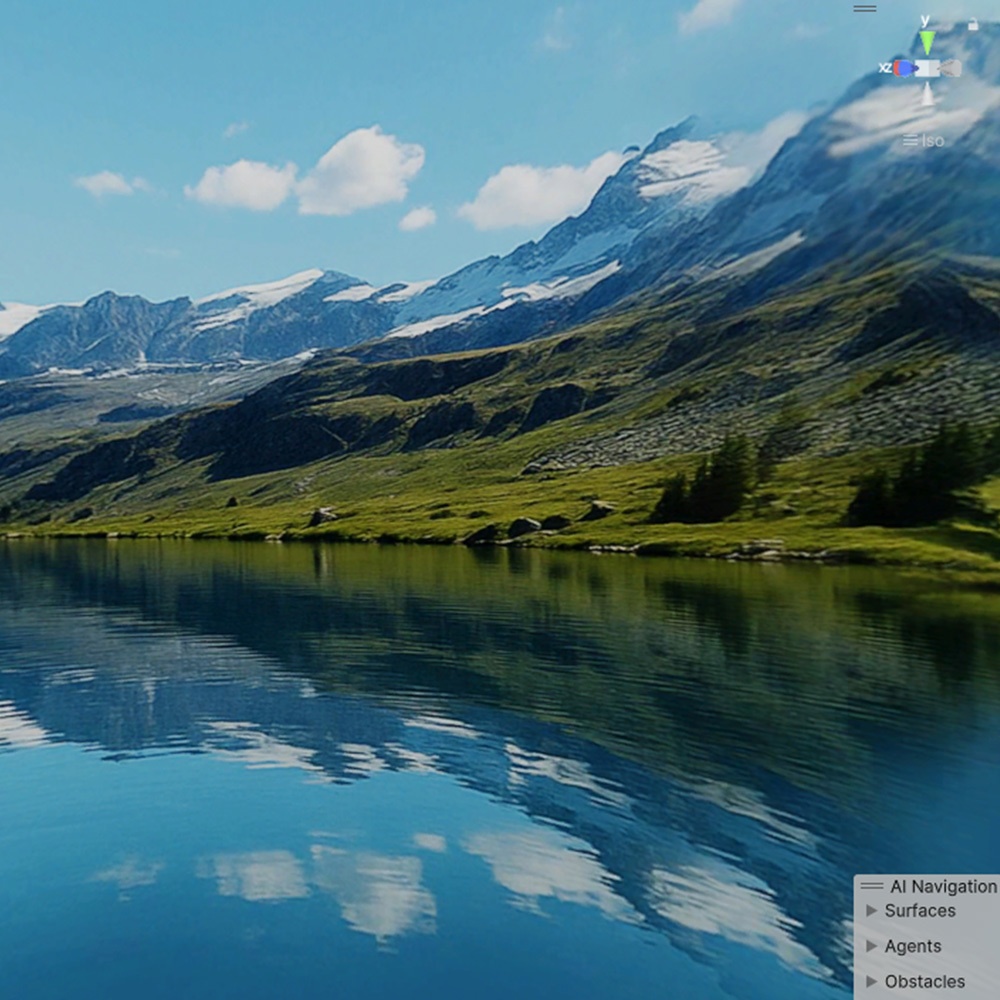Click the green Y axis cone on the gizmo
This screenshot has width=1000, height=1000.
pyautogui.click(x=927, y=42)
